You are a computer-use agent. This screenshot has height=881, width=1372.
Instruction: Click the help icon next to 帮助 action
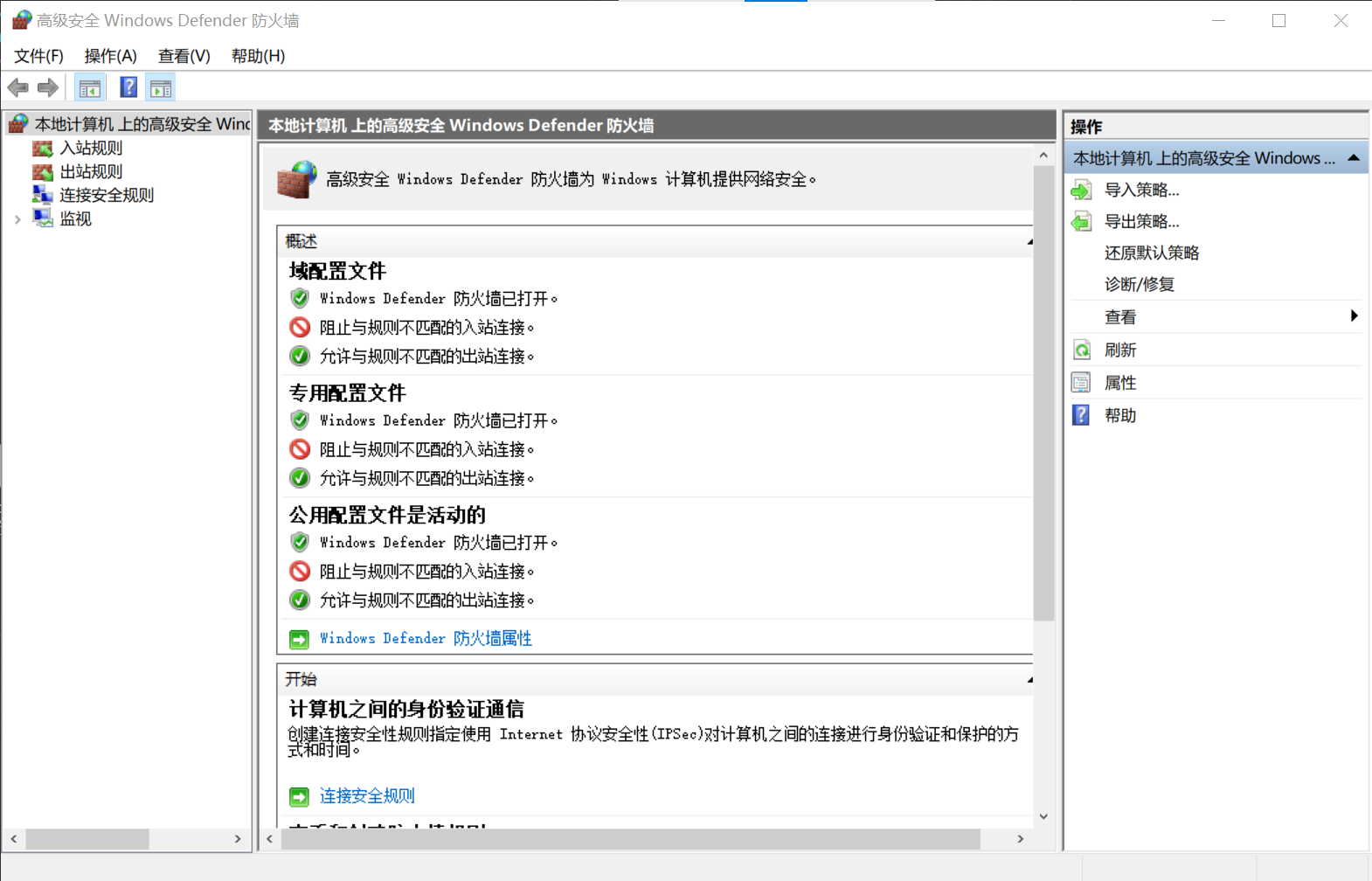click(1082, 415)
